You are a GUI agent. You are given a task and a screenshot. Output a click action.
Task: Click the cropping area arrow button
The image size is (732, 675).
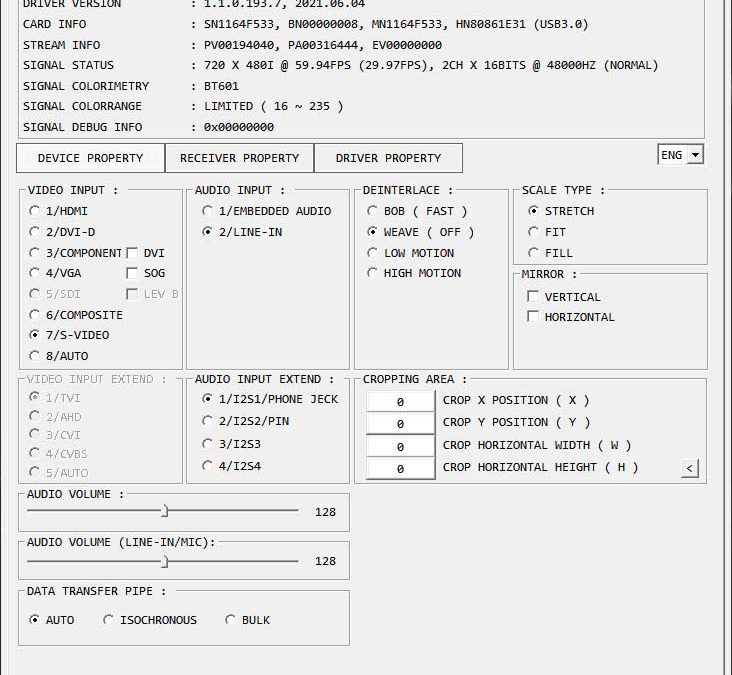[x=690, y=468]
